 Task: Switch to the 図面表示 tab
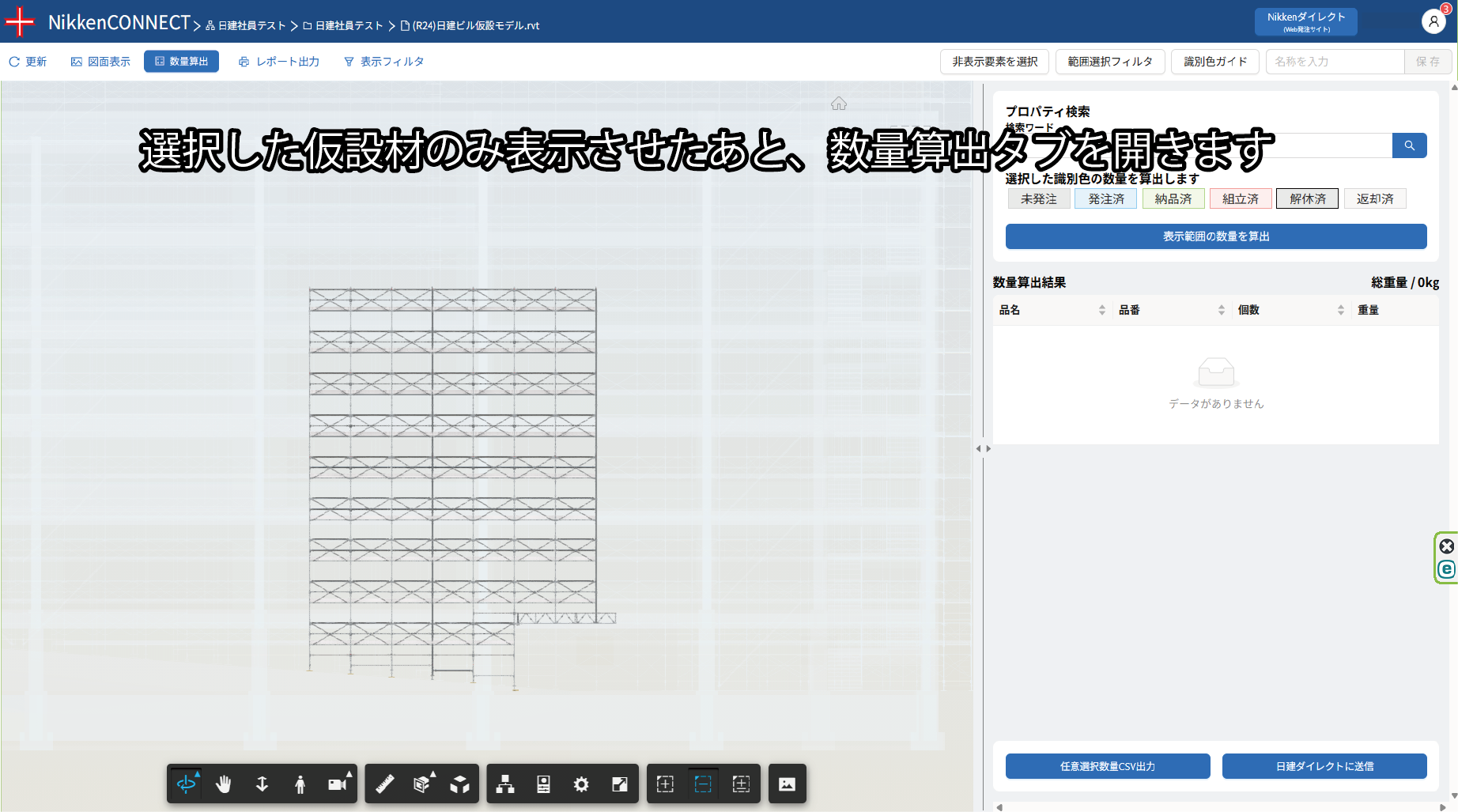pyautogui.click(x=100, y=62)
